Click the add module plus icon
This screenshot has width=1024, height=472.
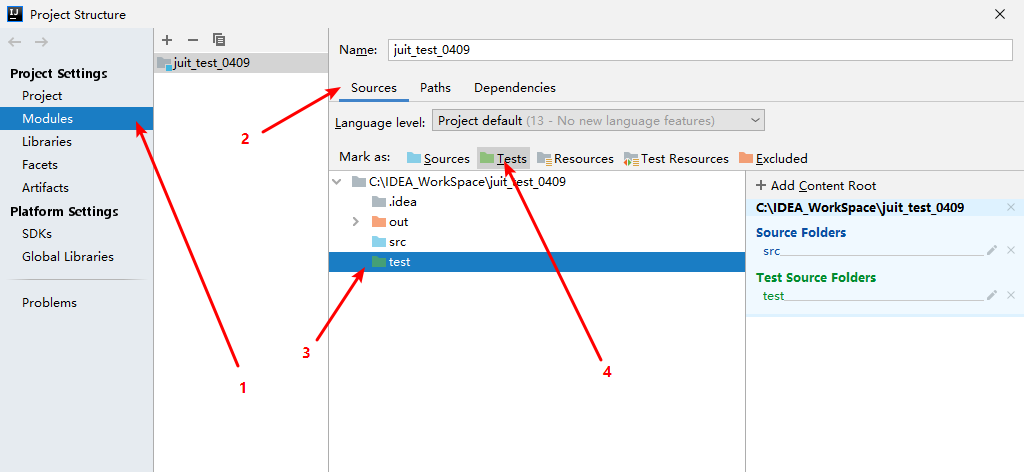[x=167, y=40]
